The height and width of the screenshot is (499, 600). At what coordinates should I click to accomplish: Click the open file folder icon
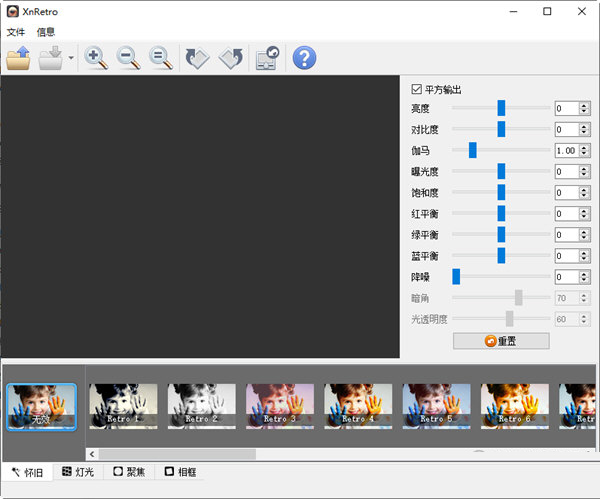point(19,58)
